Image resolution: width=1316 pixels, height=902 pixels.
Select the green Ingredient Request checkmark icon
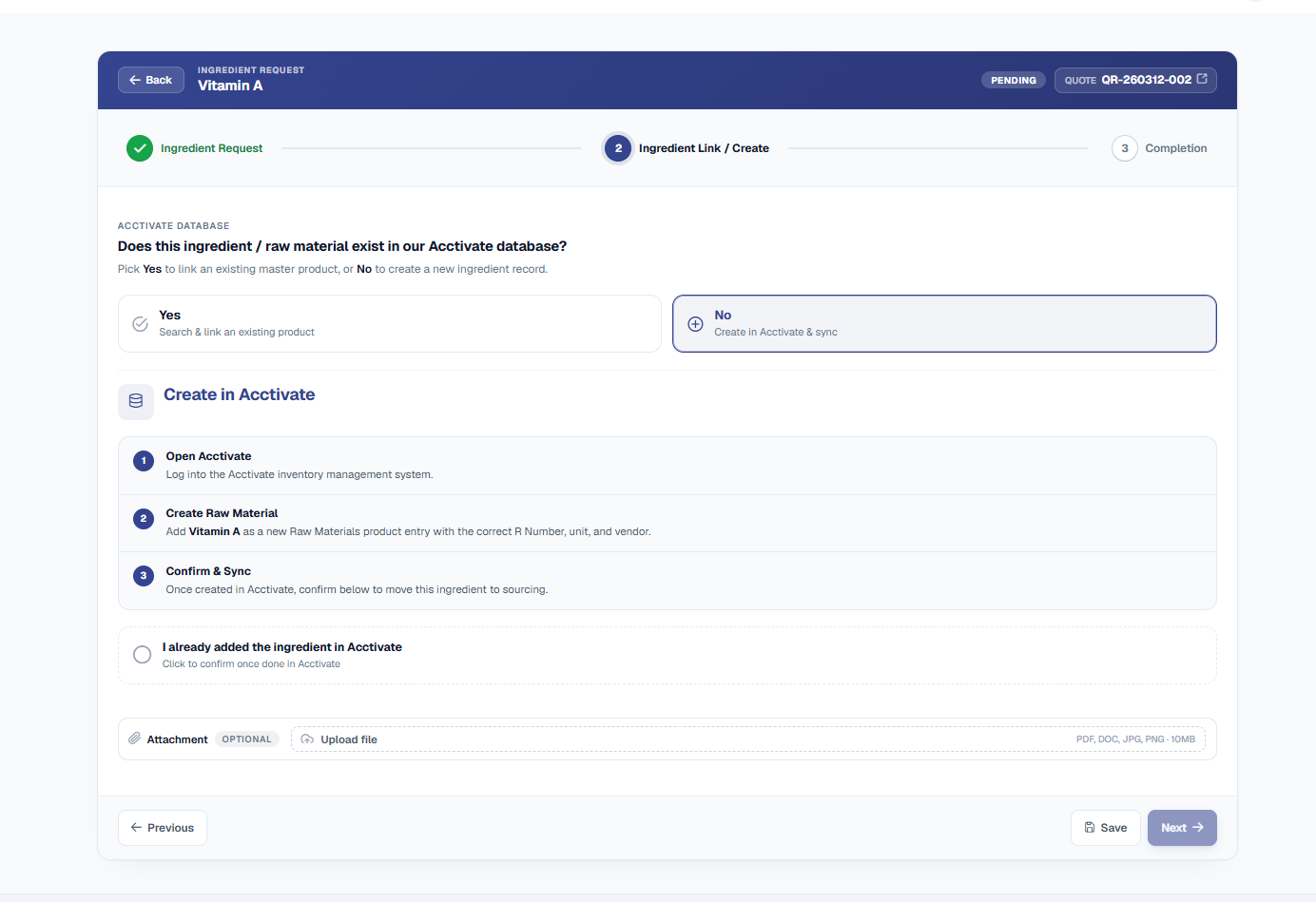point(140,148)
